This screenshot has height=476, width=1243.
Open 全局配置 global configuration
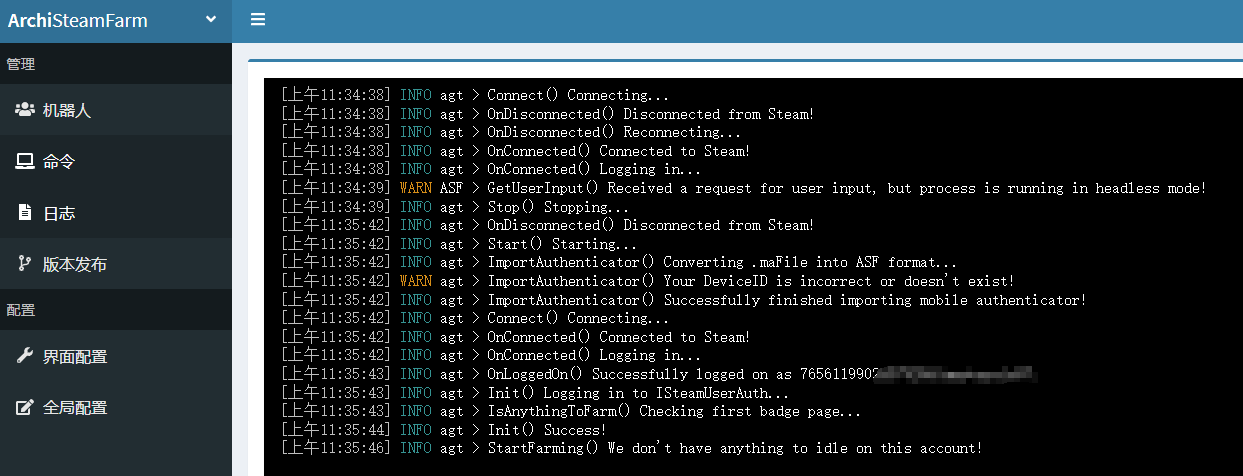75,408
